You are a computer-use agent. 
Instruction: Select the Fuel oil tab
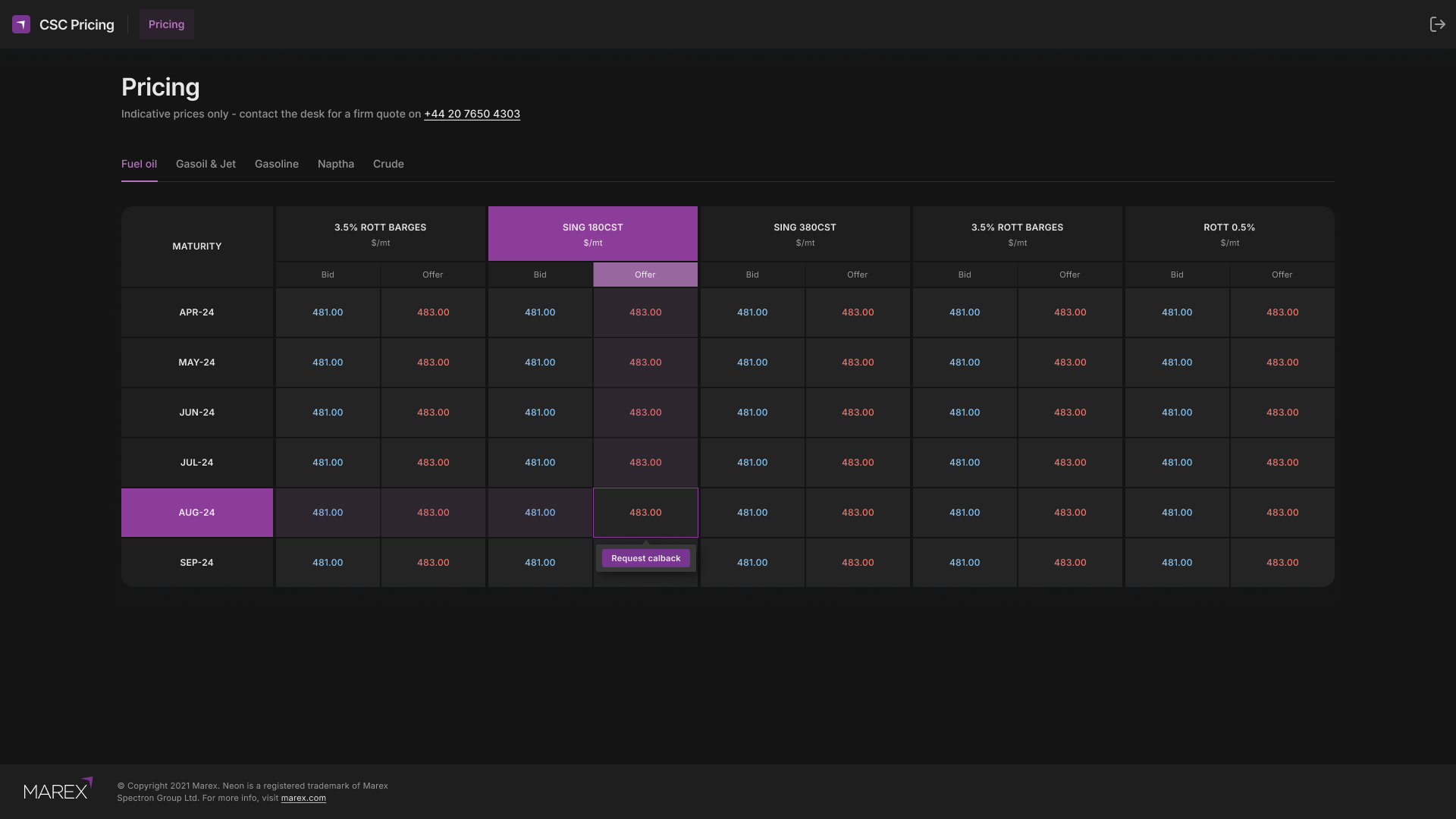coord(140,164)
